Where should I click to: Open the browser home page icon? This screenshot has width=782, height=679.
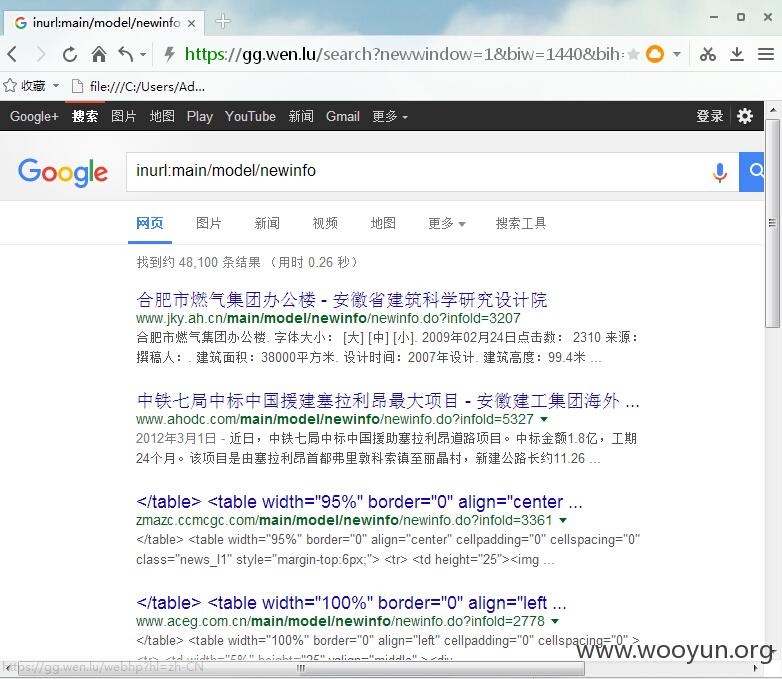click(99, 54)
